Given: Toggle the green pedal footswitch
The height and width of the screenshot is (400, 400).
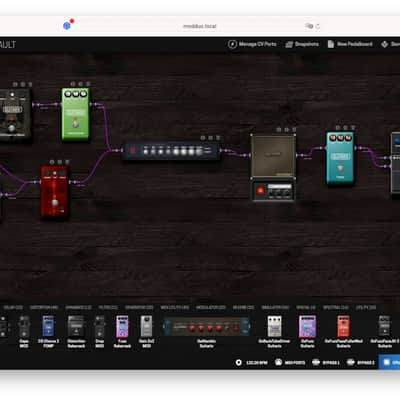Looking at the screenshot, I should 76,124.
